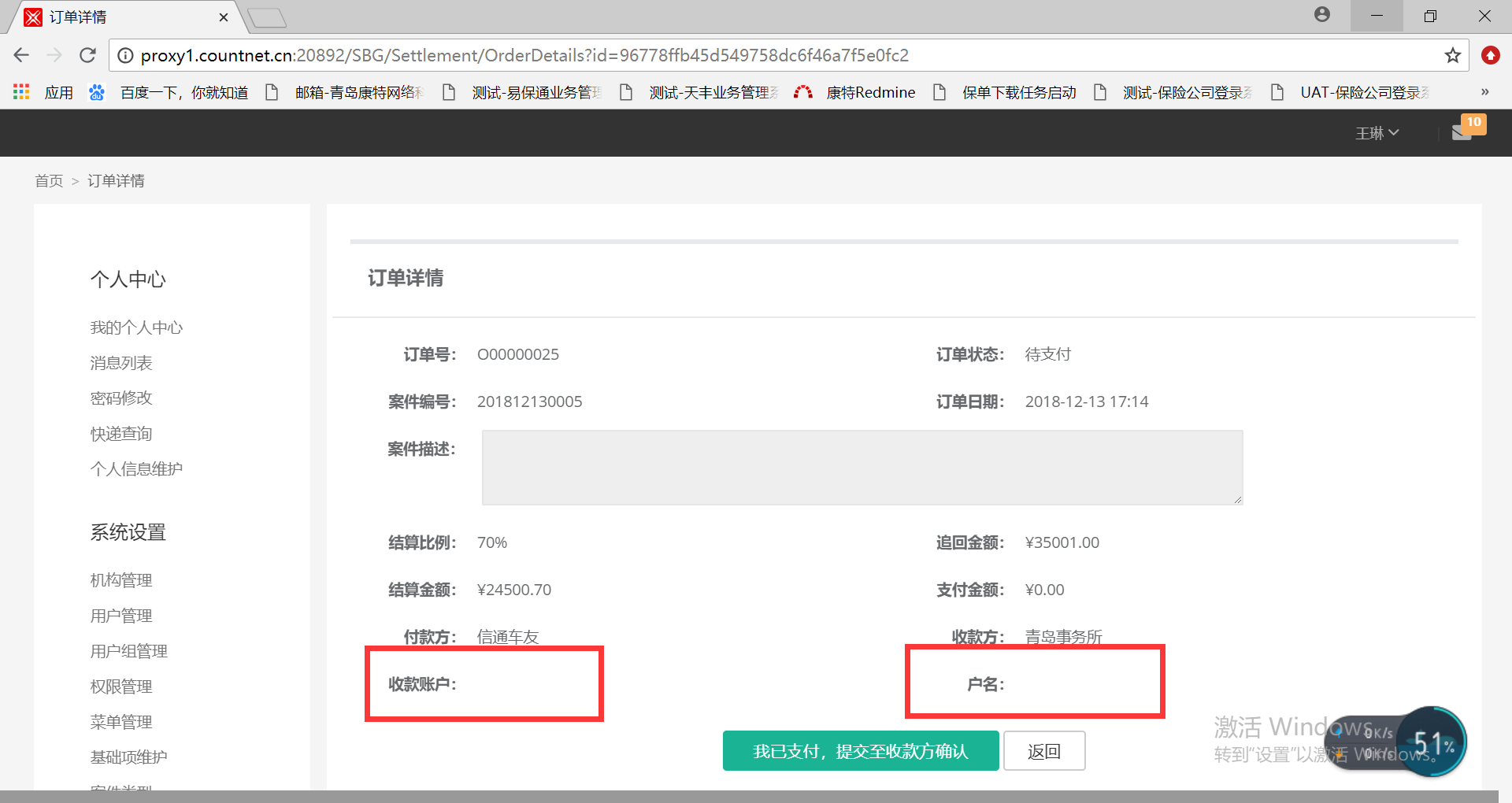The image size is (1512, 803).
Task: Click order date 2018-12-13 17:14 value
Action: click(1087, 401)
